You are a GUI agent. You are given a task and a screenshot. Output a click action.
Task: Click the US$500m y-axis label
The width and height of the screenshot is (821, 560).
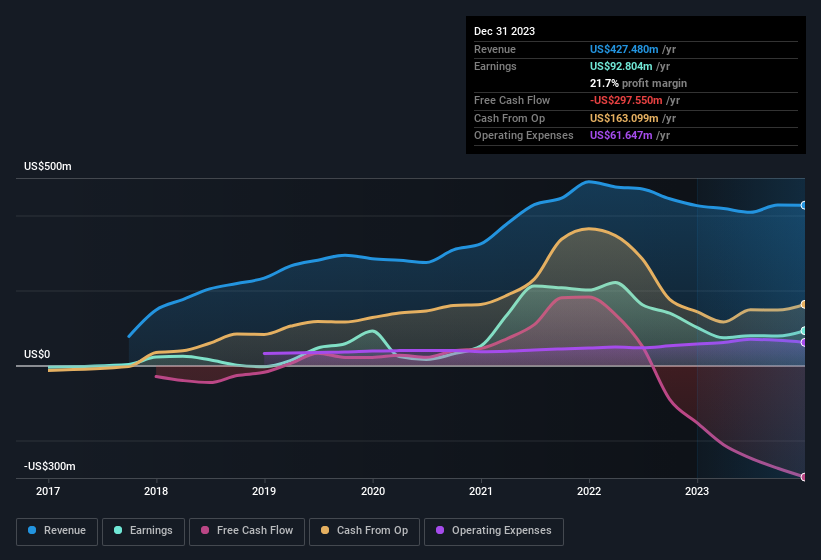click(x=48, y=166)
